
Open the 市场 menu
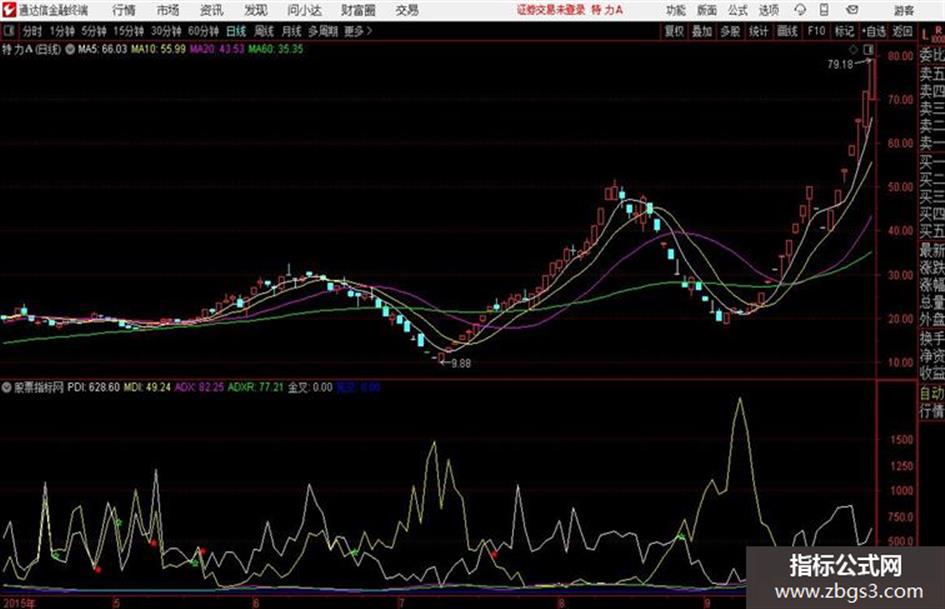coord(168,10)
